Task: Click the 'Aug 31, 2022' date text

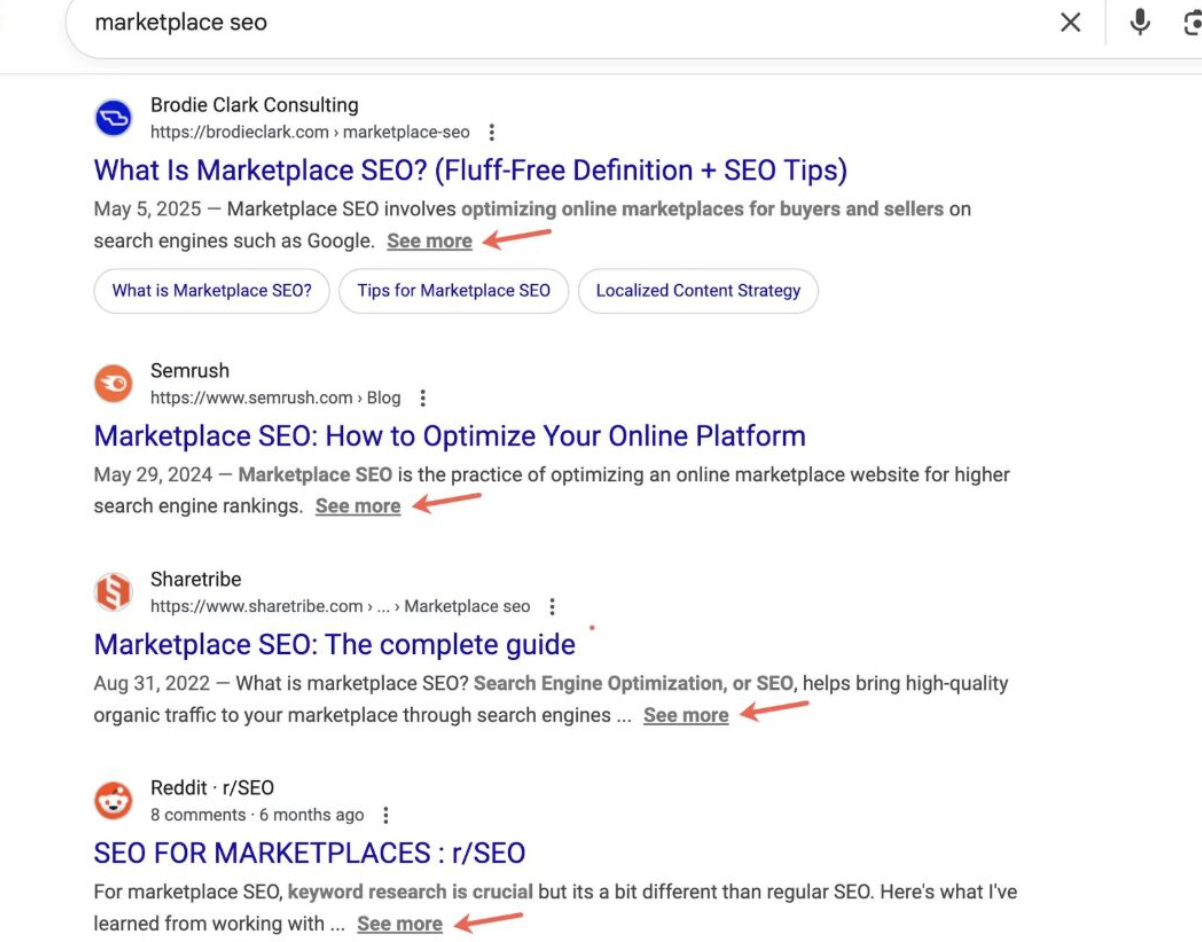Action: click(152, 684)
